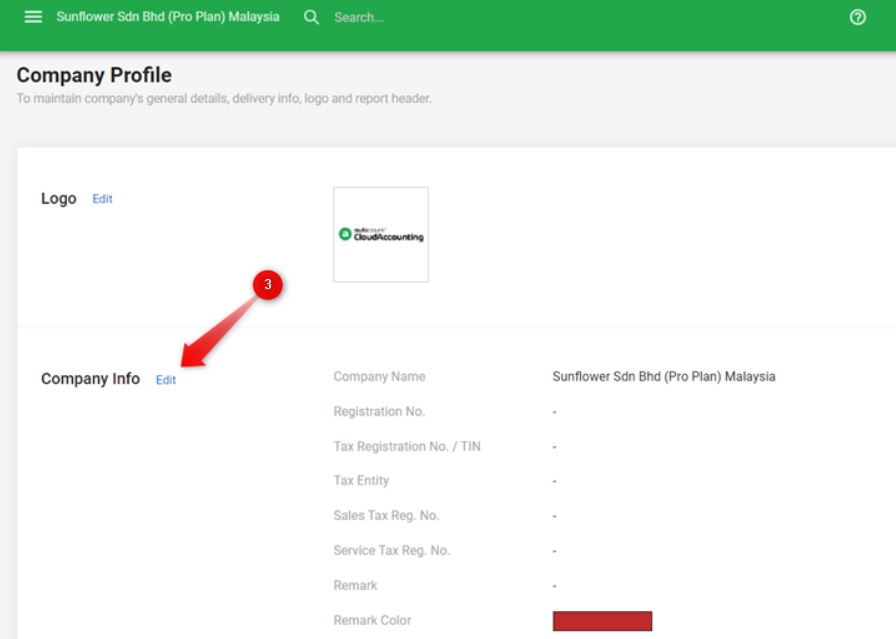
Task: Click the Company Name value text
Action: pyautogui.click(x=663, y=377)
